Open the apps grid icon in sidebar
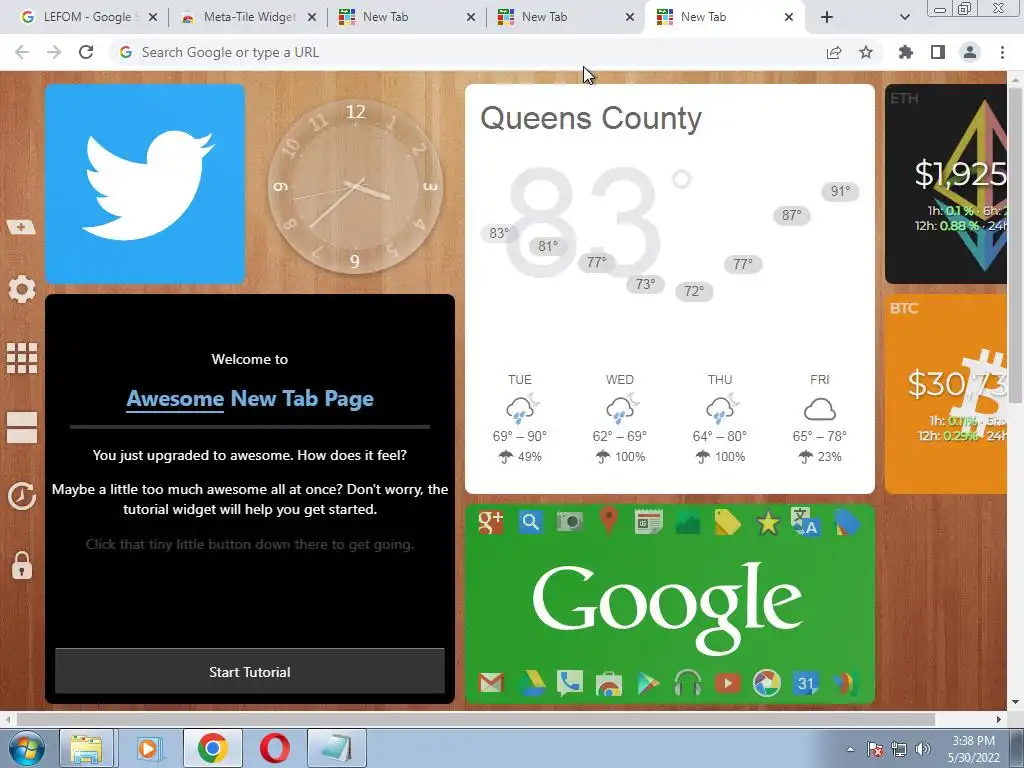Viewport: 1024px width, 768px height. coord(22,358)
